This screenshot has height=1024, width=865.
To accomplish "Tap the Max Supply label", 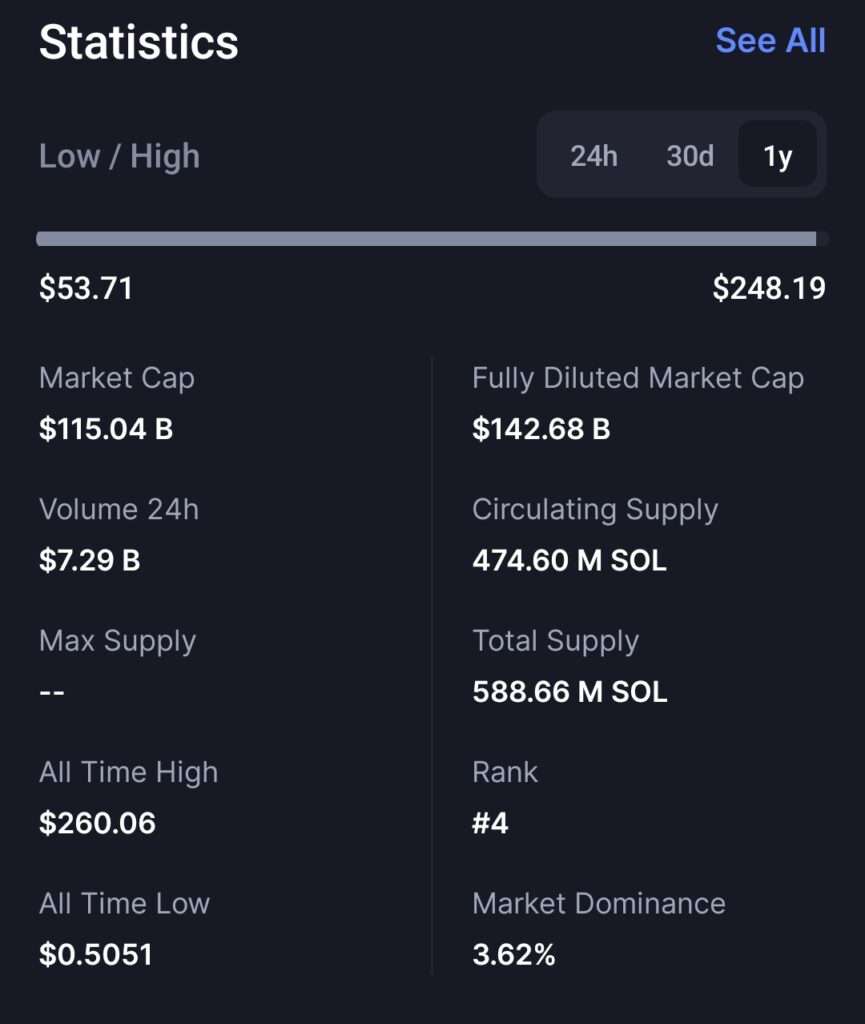I will (x=118, y=641).
